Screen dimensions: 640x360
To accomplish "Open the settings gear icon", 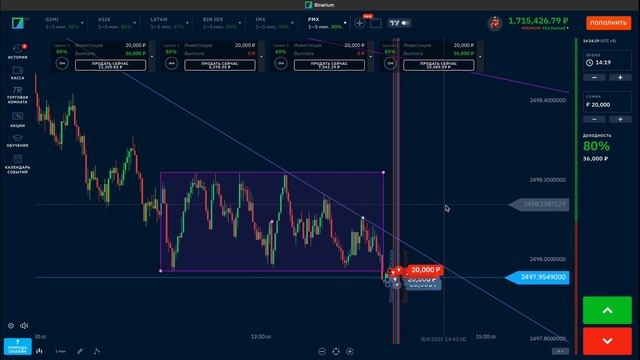I will click(11, 326).
